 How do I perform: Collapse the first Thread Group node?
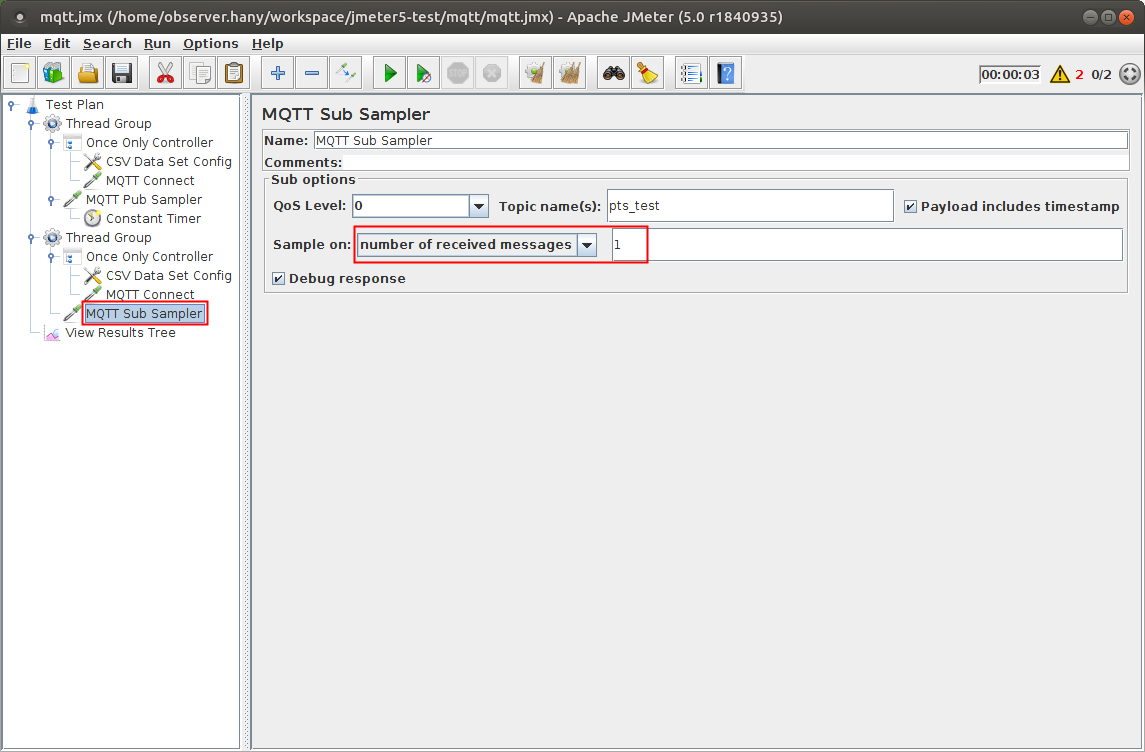pos(31,124)
